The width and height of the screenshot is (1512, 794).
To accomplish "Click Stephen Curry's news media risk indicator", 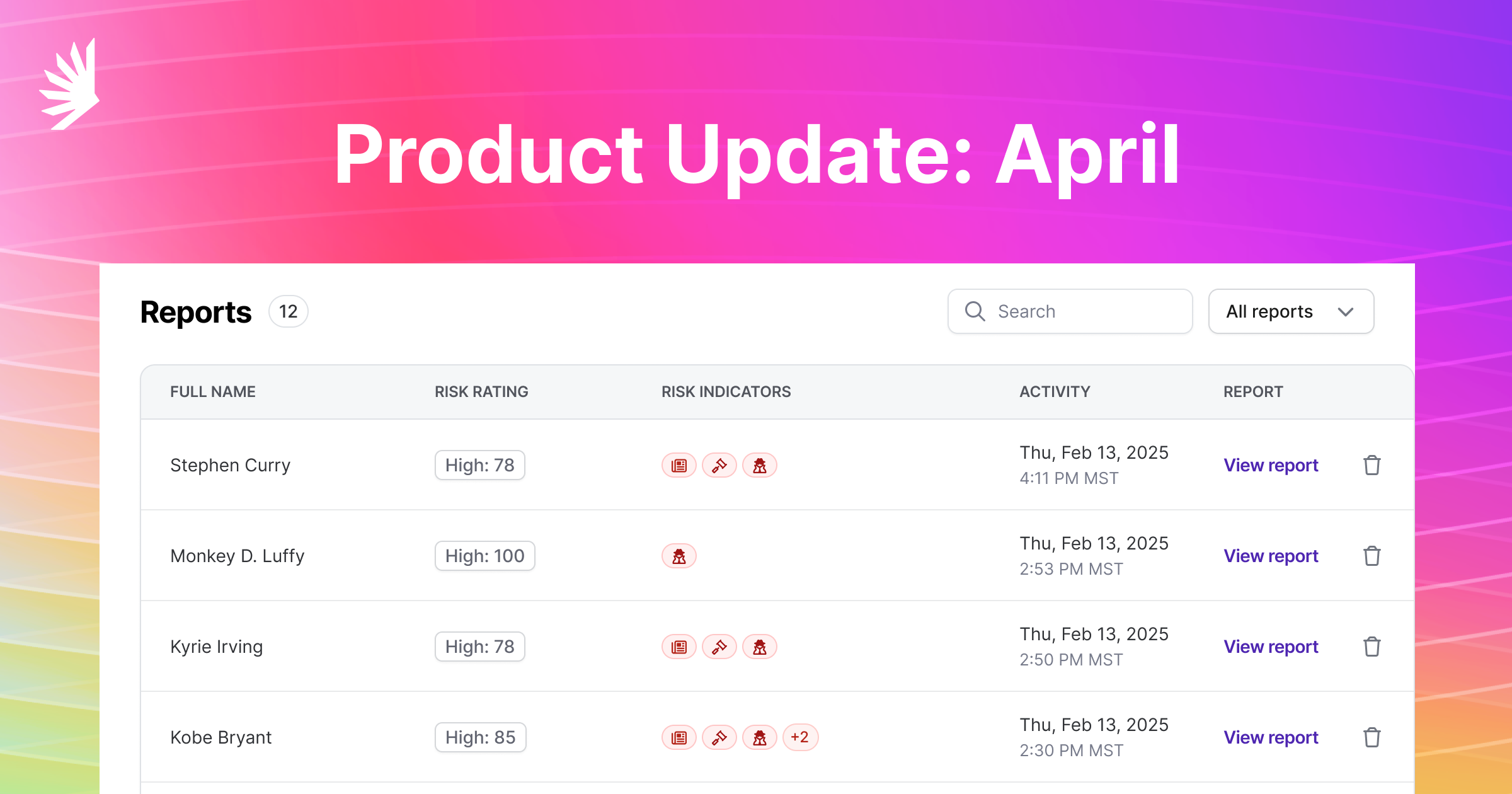I will click(x=679, y=466).
